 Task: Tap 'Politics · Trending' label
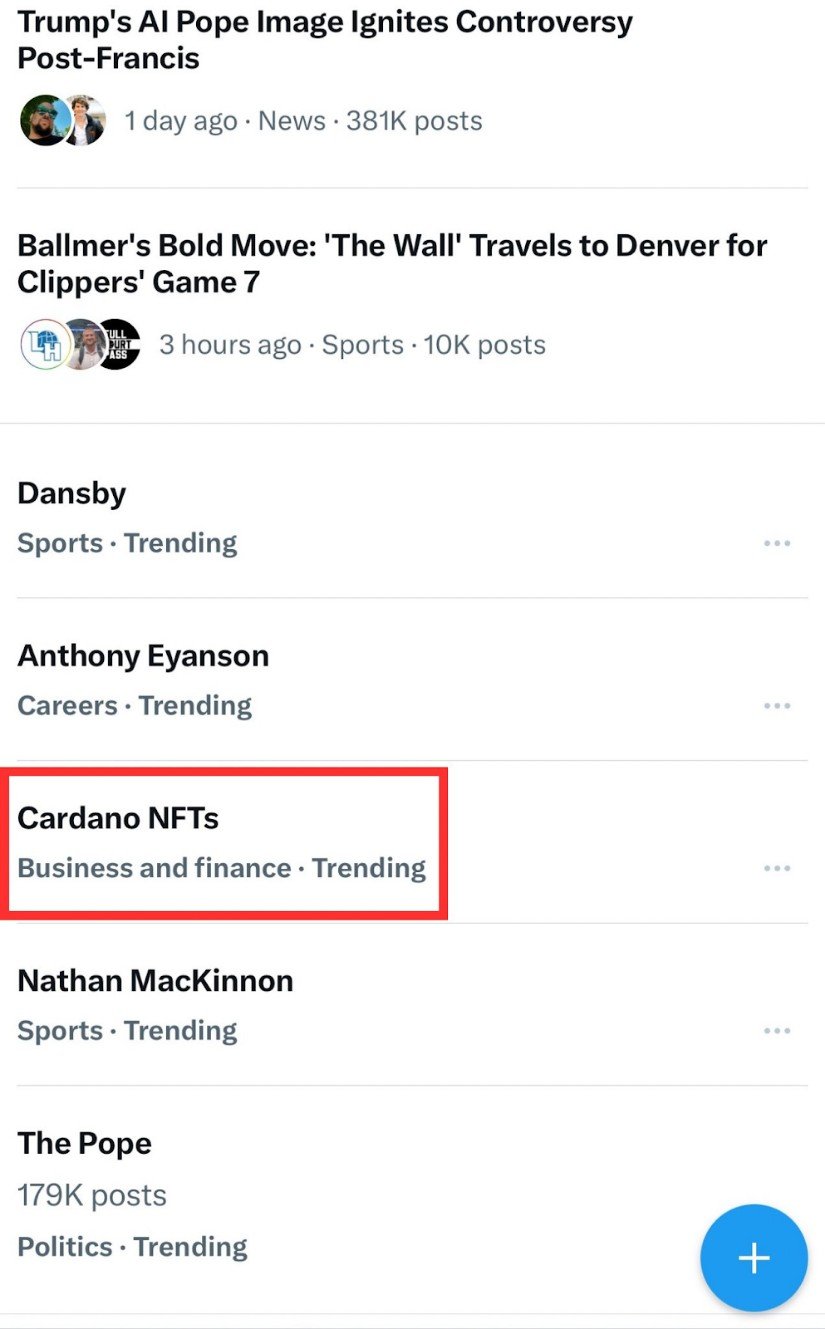click(132, 1247)
